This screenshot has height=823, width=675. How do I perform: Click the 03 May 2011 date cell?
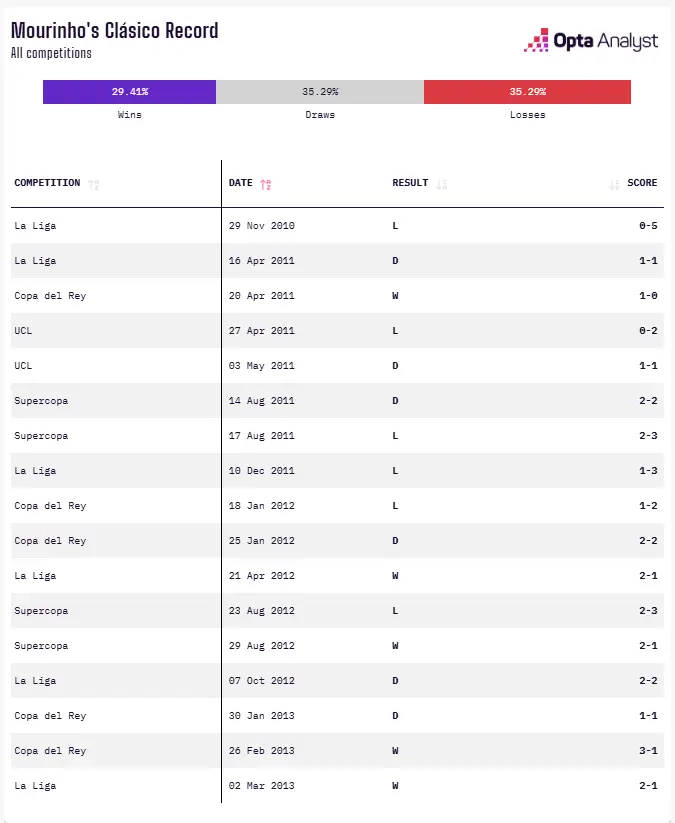click(x=261, y=366)
